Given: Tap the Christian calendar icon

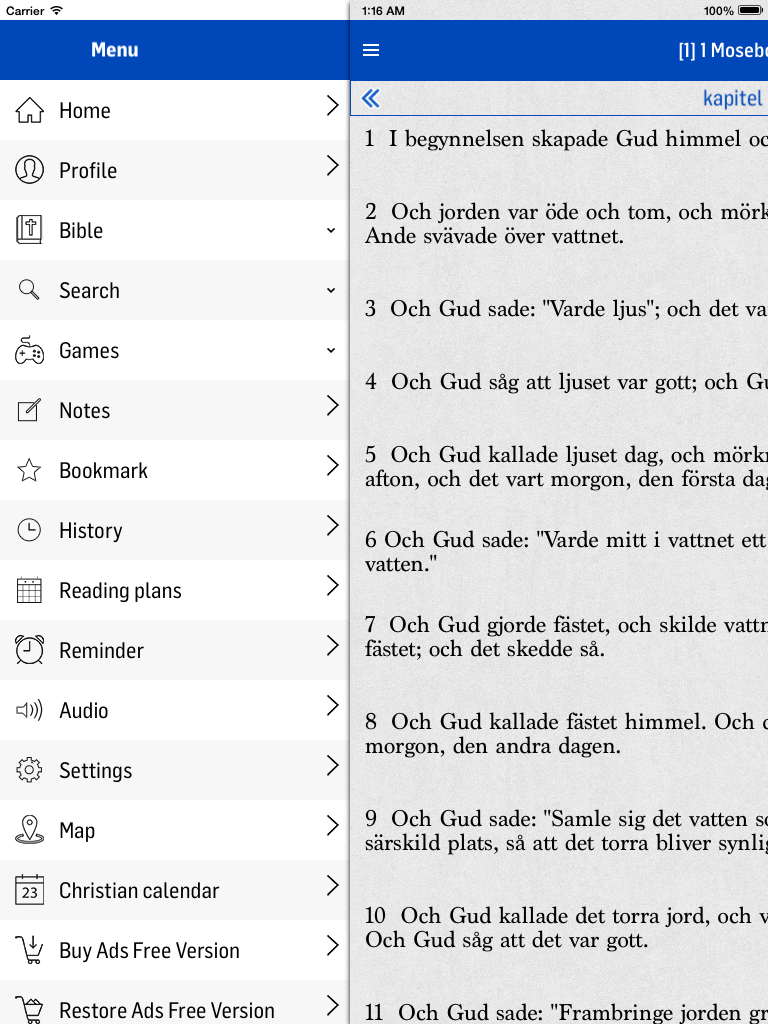Looking at the screenshot, I should pyautogui.click(x=30, y=890).
